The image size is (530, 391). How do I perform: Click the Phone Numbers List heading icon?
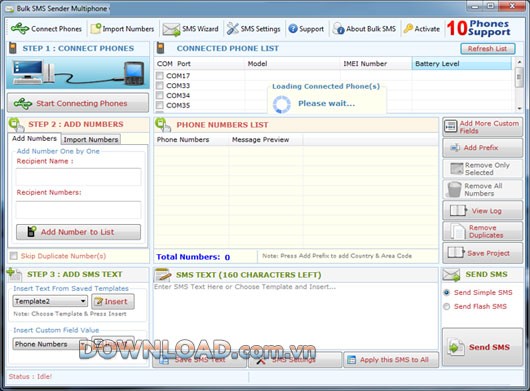tap(163, 125)
